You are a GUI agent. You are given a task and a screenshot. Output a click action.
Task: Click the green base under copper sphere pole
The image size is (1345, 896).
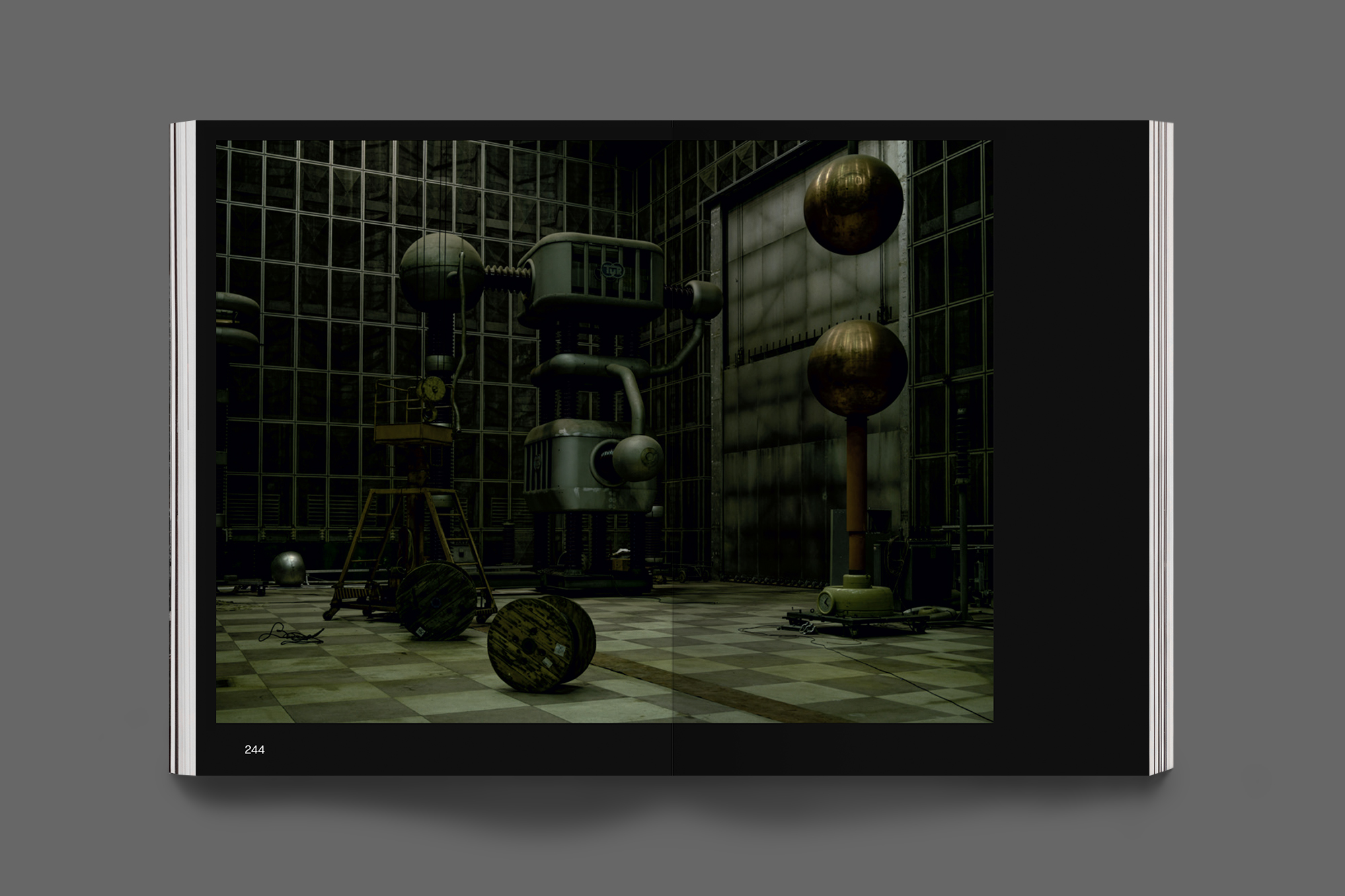tap(861, 597)
